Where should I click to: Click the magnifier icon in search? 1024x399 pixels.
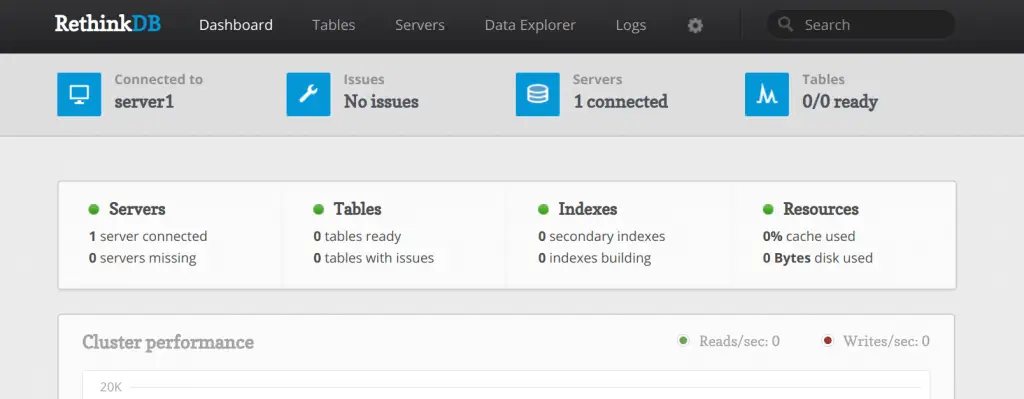click(786, 25)
